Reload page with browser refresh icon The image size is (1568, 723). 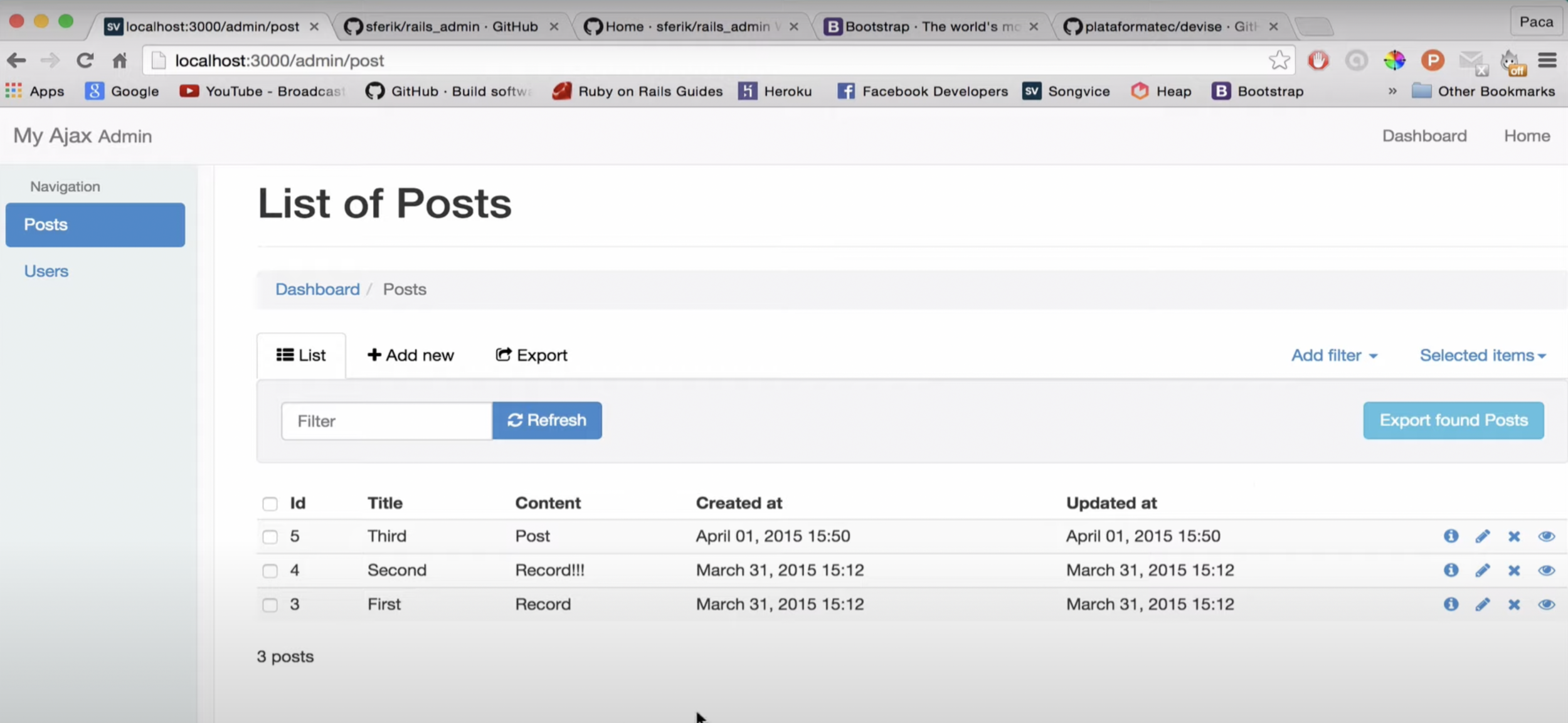pyautogui.click(x=85, y=60)
